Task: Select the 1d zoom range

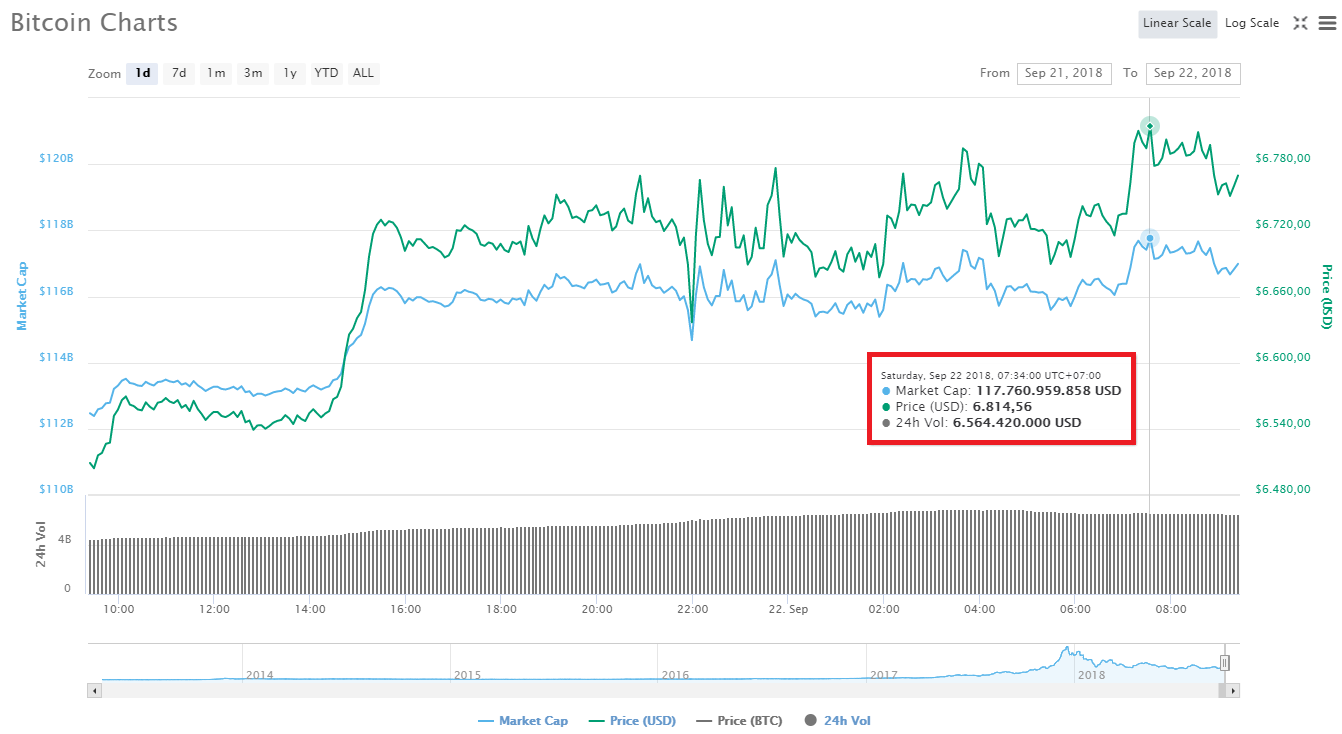Action: [142, 73]
